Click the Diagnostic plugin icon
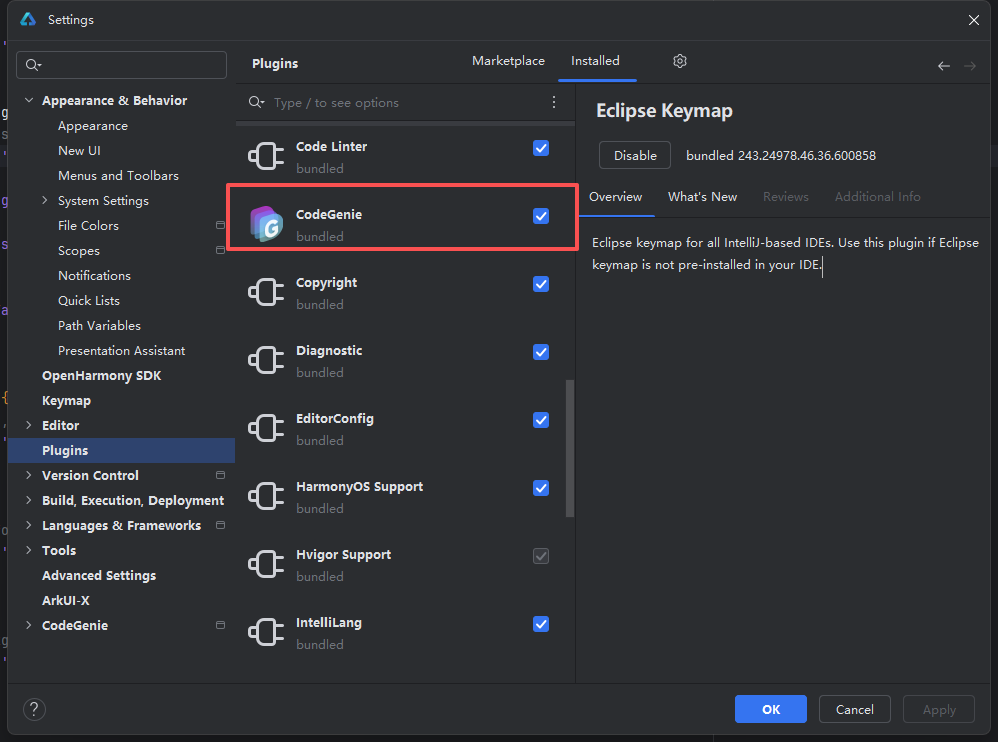The height and width of the screenshot is (742, 998). pyautogui.click(x=266, y=360)
